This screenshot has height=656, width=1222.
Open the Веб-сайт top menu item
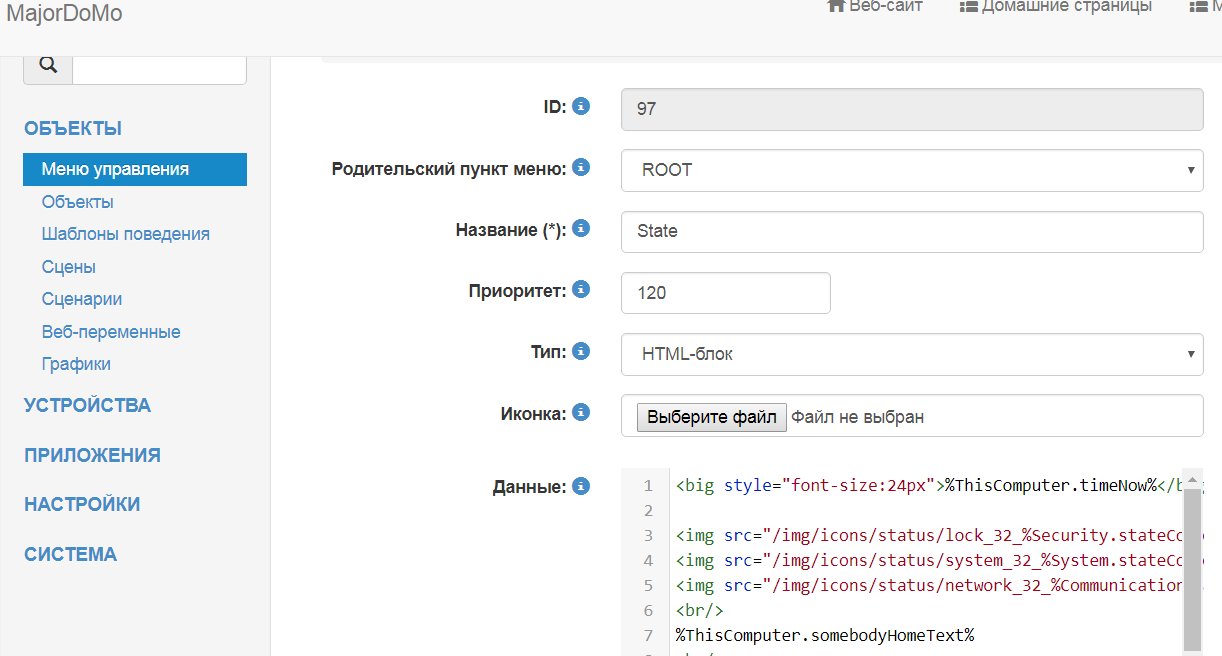(875, 7)
